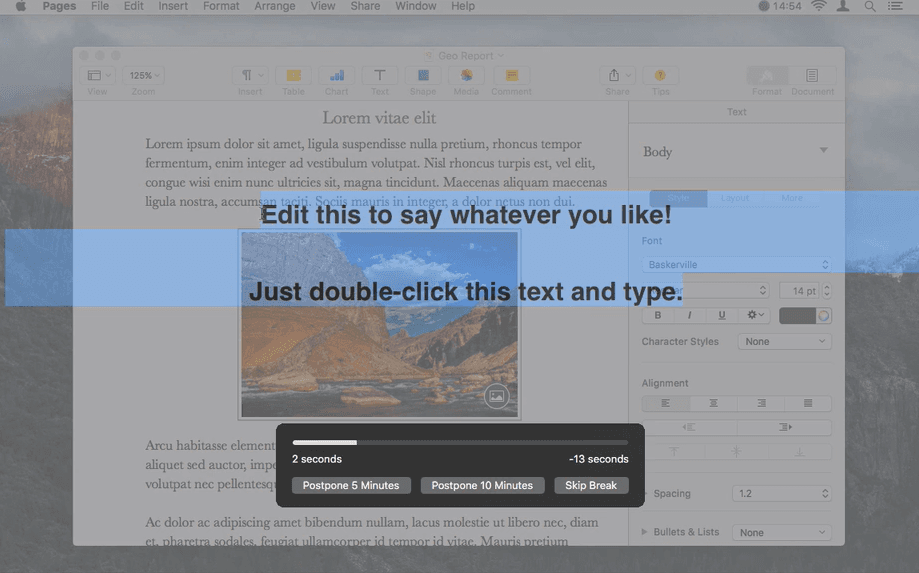This screenshot has width=919, height=573.
Task: Show the Document inspector
Action: tap(812, 76)
